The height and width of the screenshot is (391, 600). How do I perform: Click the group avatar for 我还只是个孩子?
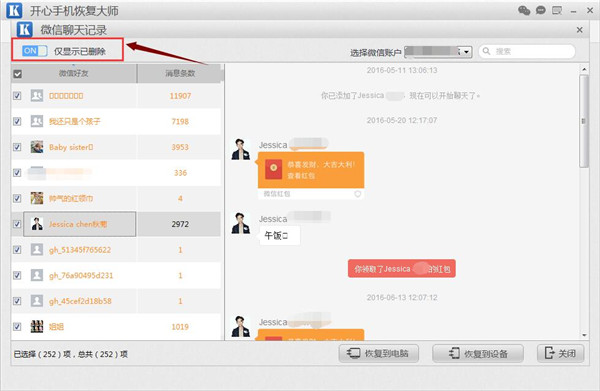37,121
